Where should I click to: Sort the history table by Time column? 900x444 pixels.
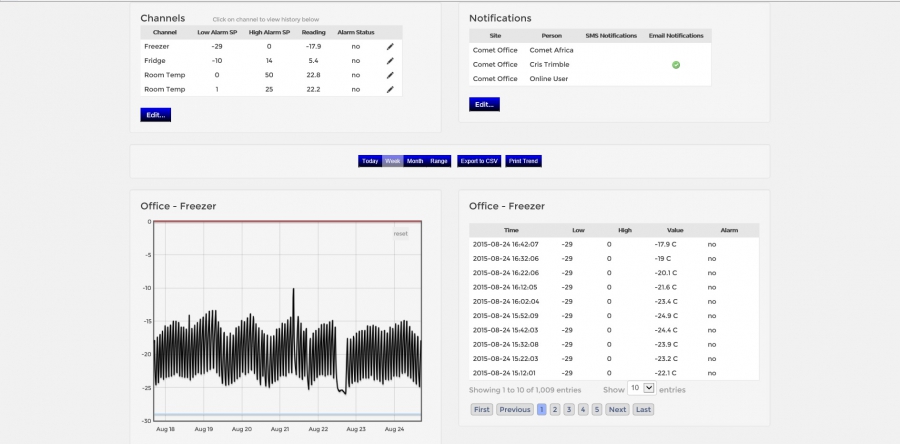(511, 230)
